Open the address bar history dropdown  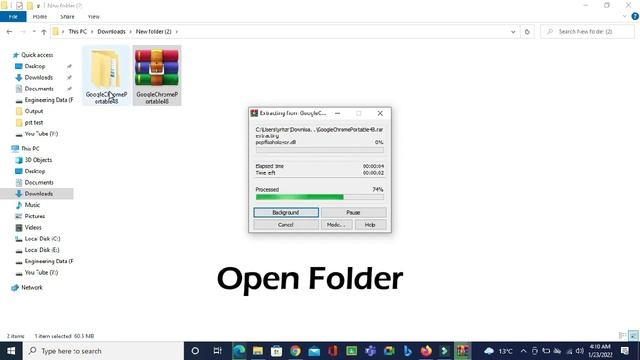(513, 31)
